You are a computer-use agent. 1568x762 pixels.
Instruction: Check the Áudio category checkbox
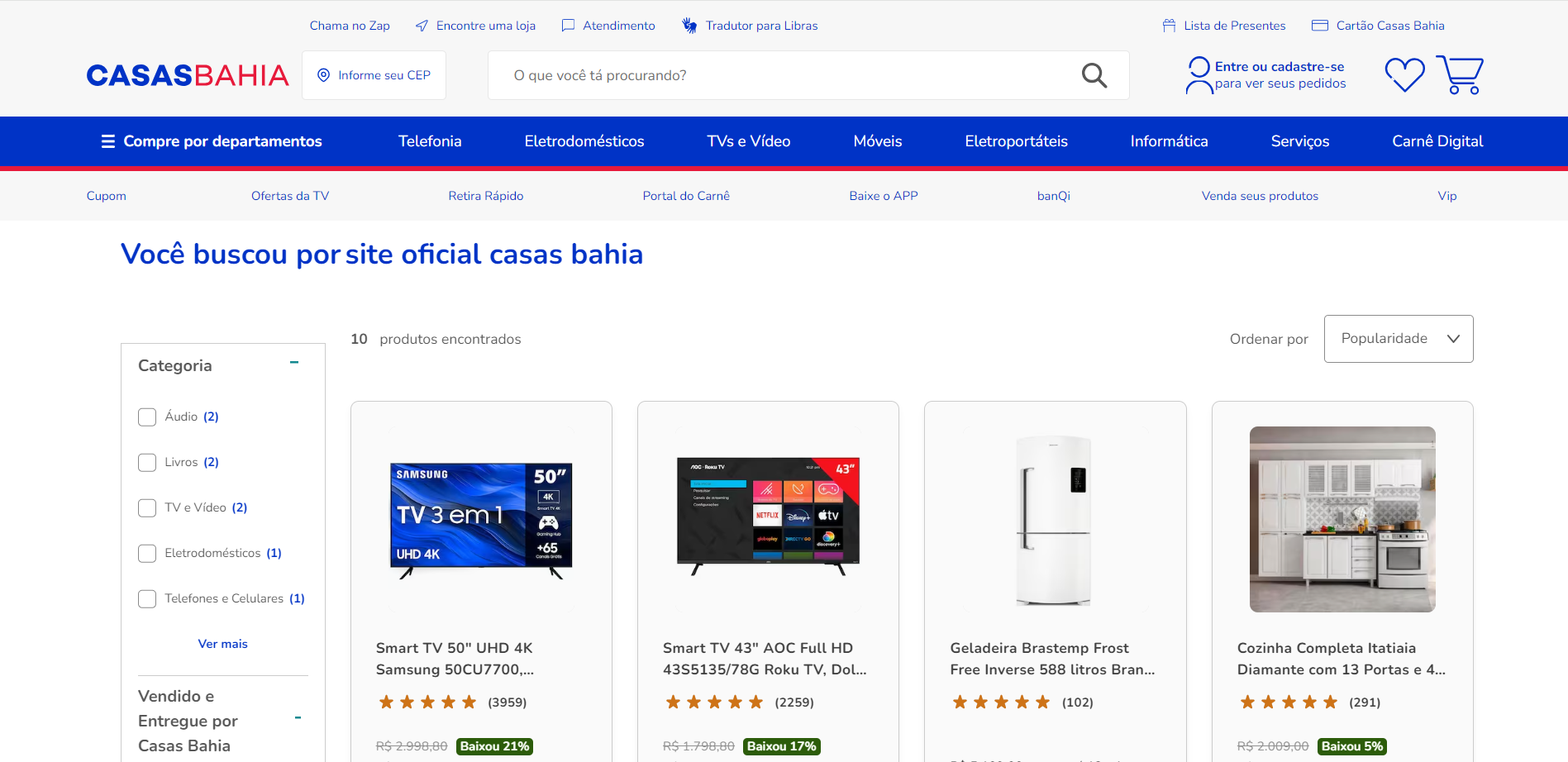[x=147, y=417]
